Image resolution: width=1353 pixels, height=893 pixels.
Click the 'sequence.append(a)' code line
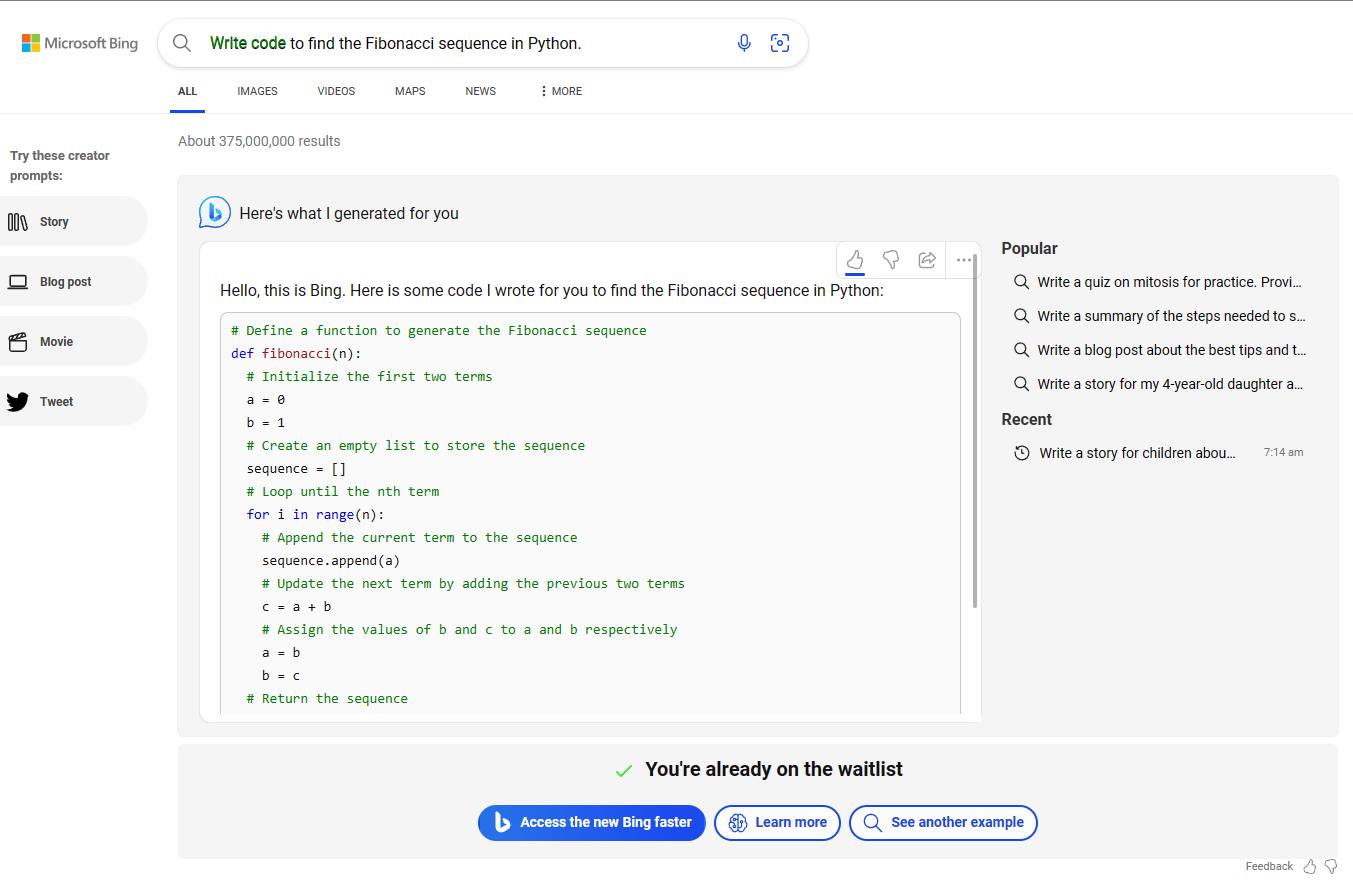[x=331, y=560]
